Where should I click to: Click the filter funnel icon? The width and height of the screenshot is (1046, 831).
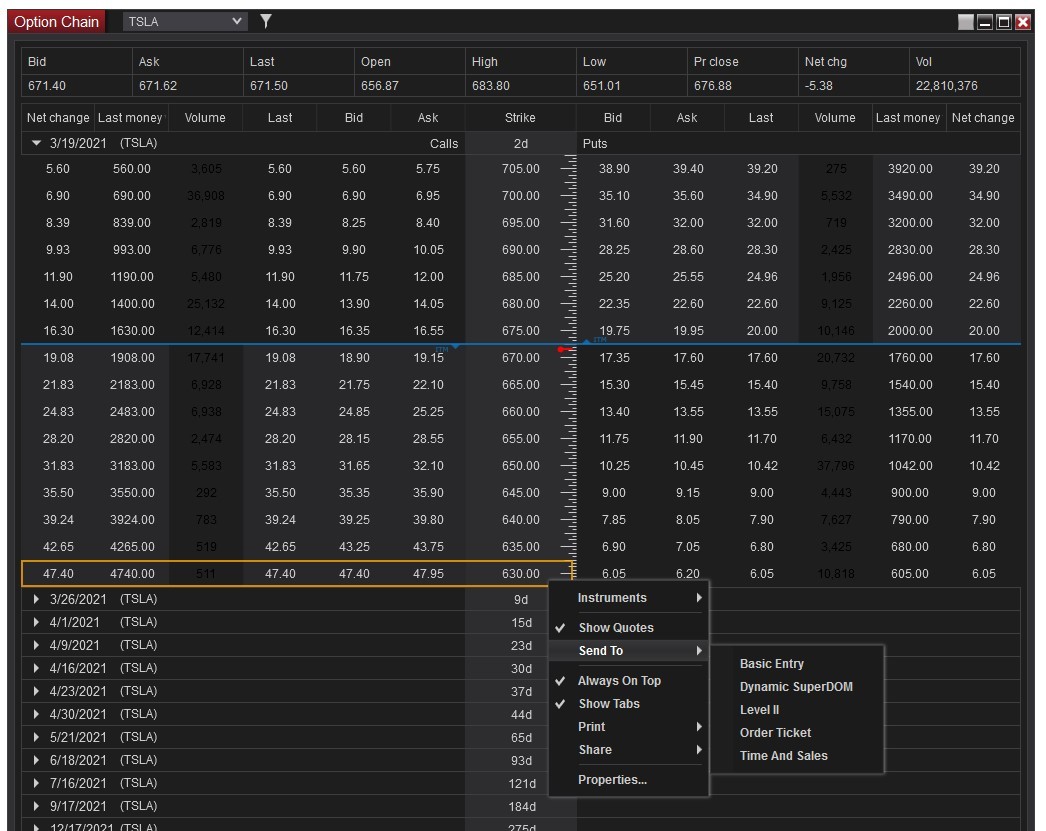pos(266,21)
